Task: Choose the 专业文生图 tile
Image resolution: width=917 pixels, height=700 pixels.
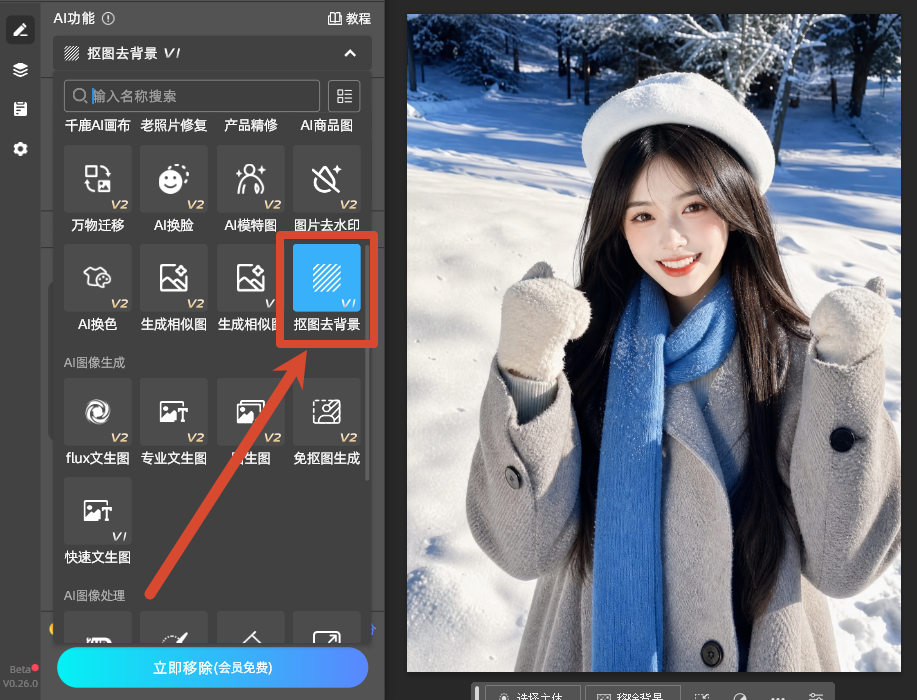Action: tap(174, 412)
